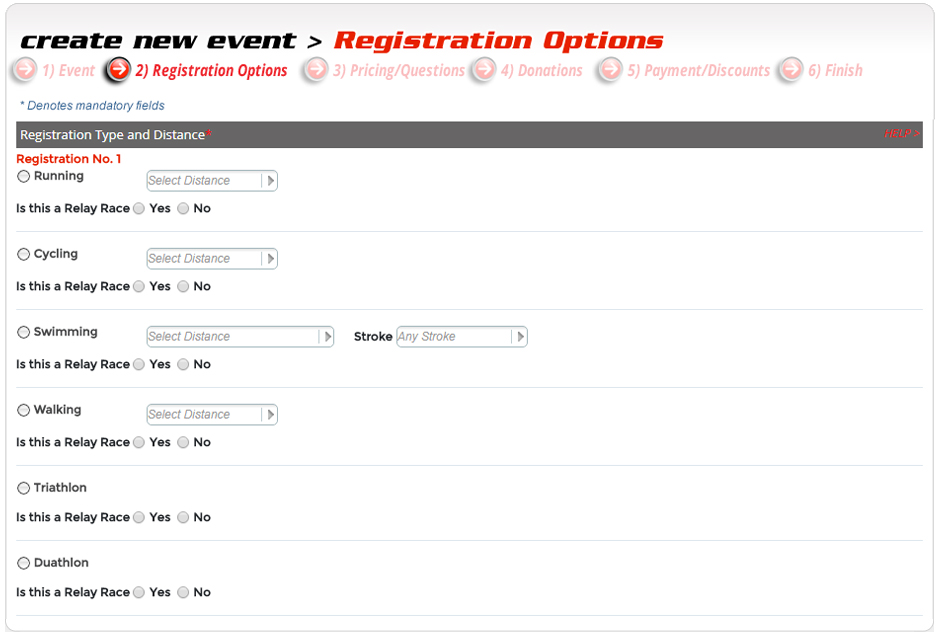Click the red arrow icon for Registration Options
Screen dimensions: 940x632
[118, 70]
